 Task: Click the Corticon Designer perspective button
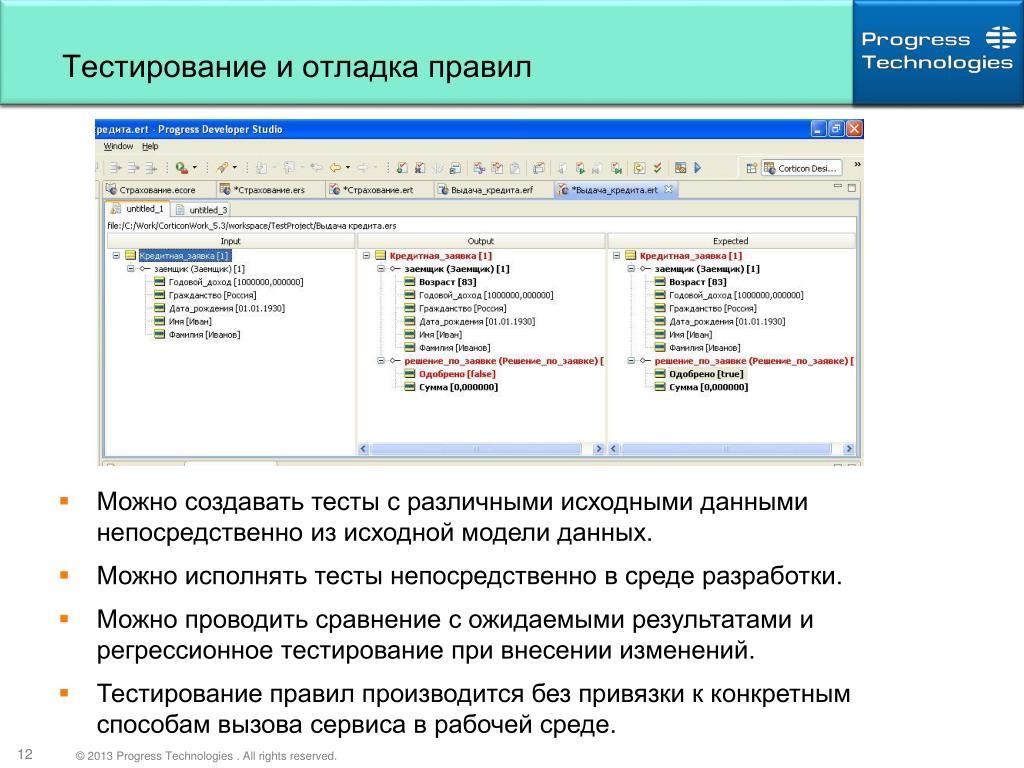click(801, 168)
